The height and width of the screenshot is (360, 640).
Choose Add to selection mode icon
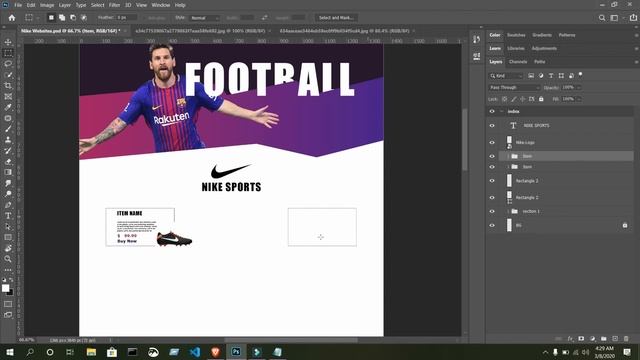click(x=62, y=18)
